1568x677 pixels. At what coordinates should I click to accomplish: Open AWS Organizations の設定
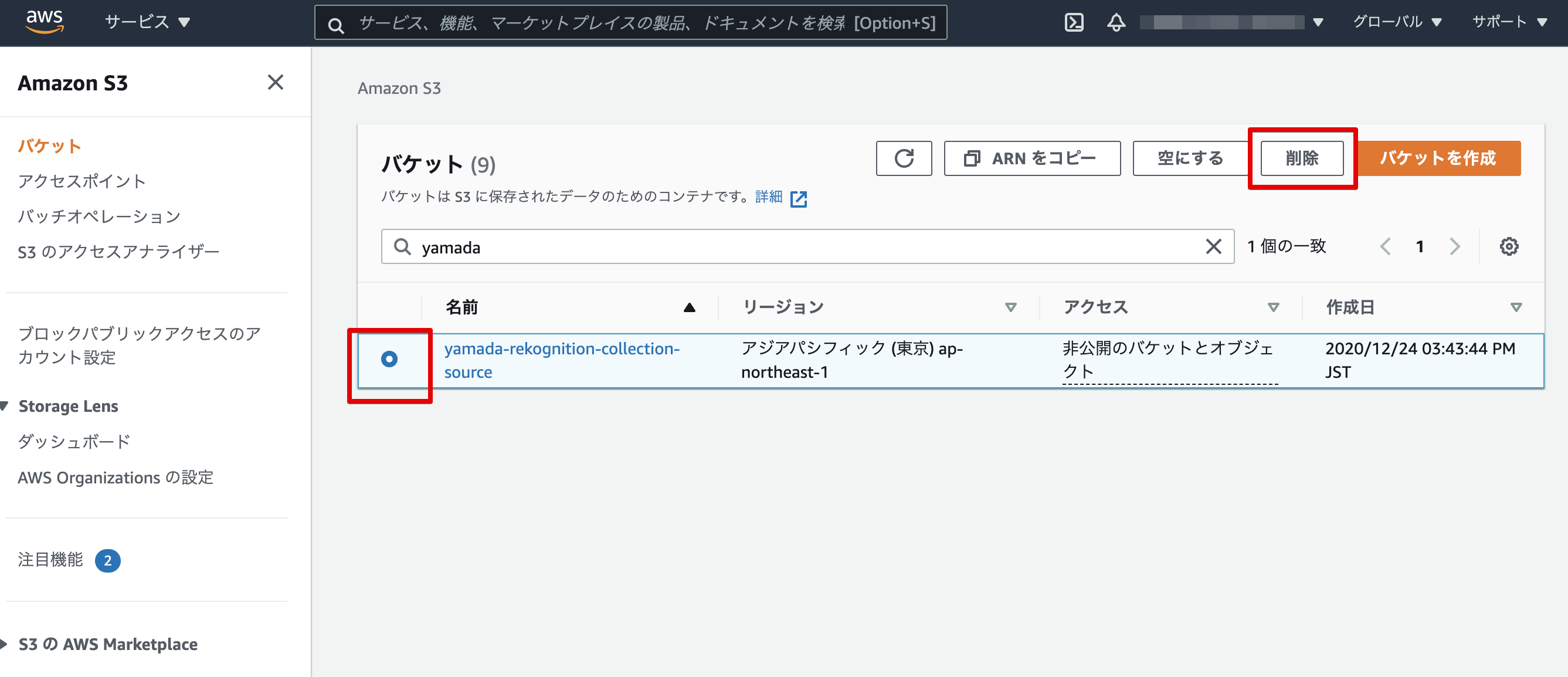pyautogui.click(x=115, y=478)
